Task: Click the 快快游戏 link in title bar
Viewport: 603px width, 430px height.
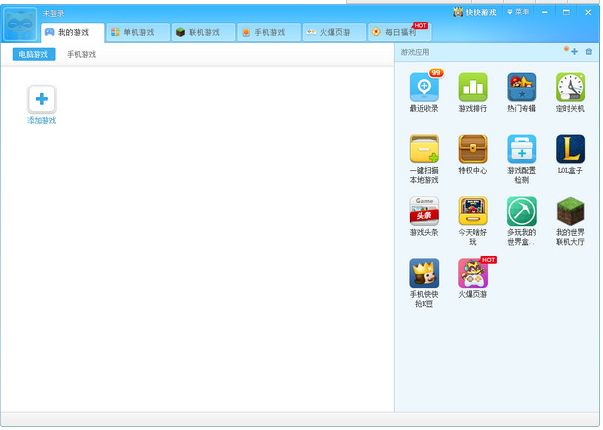Action: point(476,12)
